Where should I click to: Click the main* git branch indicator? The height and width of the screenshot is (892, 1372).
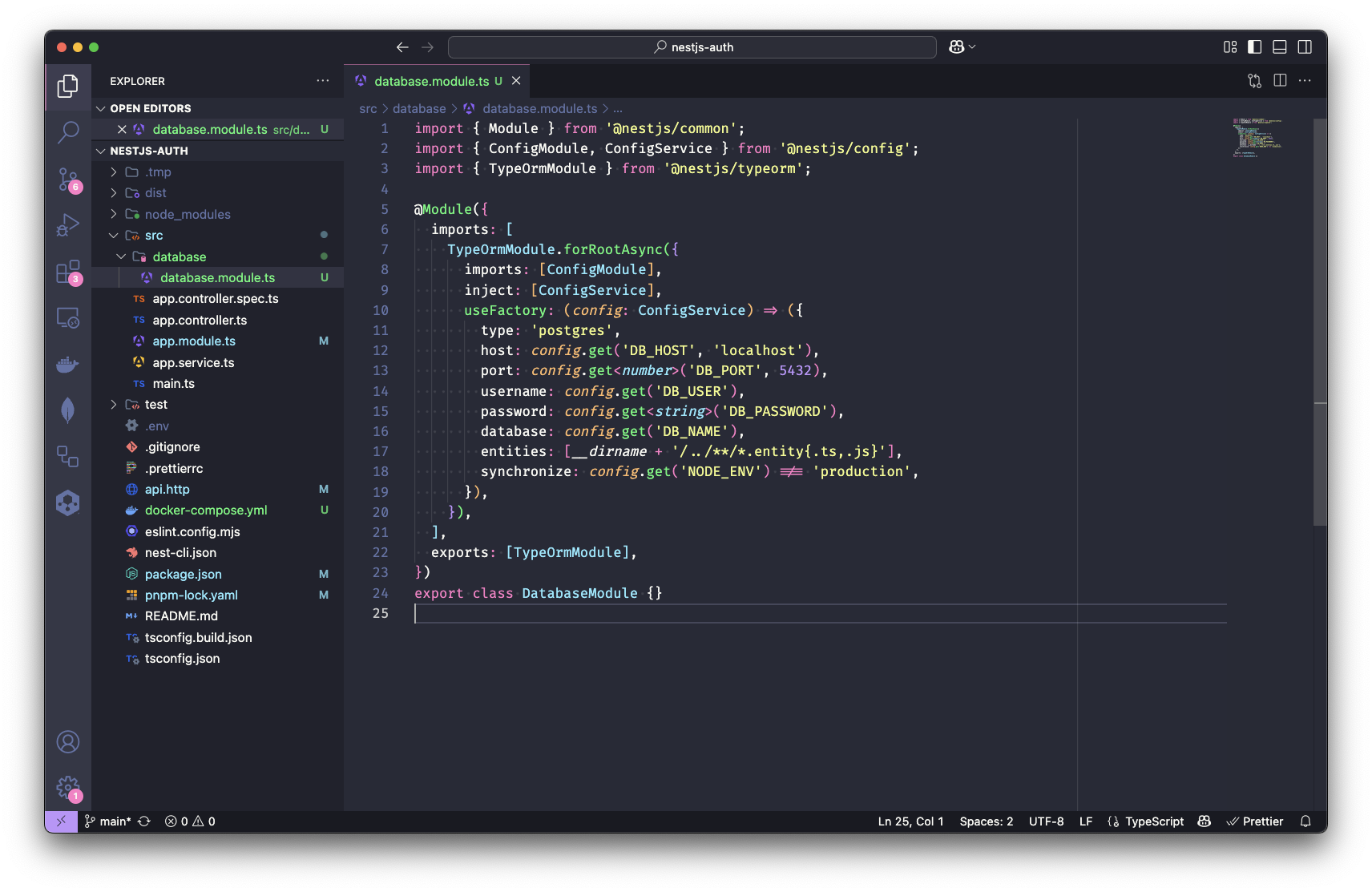click(x=107, y=821)
